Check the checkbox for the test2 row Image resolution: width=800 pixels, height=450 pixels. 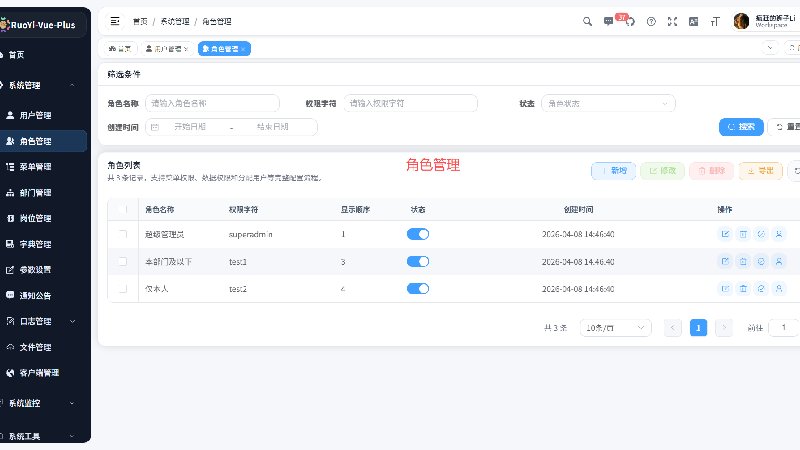click(x=122, y=288)
